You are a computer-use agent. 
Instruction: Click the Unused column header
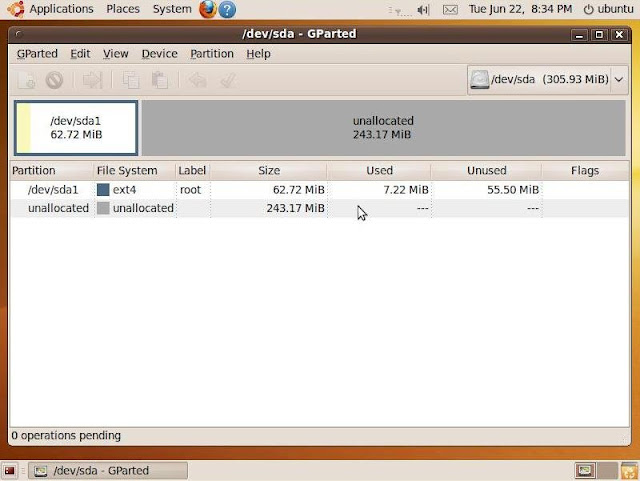pyautogui.click(x=486, y=171)
